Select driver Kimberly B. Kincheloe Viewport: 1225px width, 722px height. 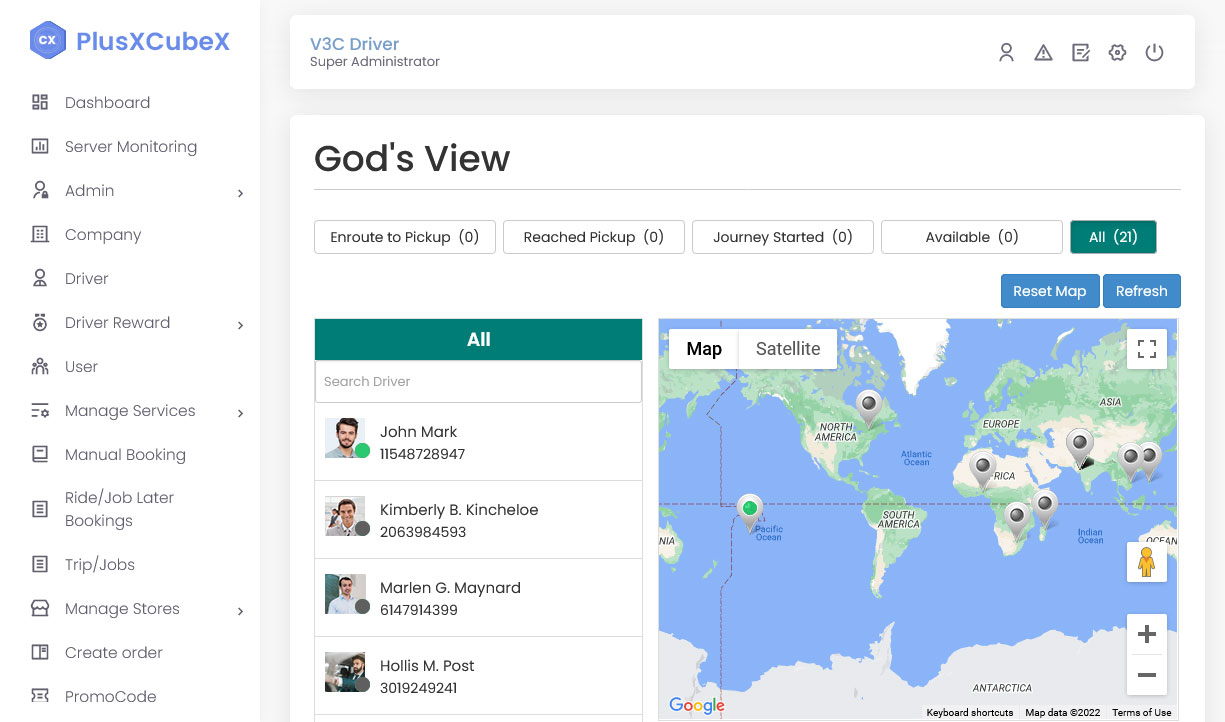[x=478, y=520]
